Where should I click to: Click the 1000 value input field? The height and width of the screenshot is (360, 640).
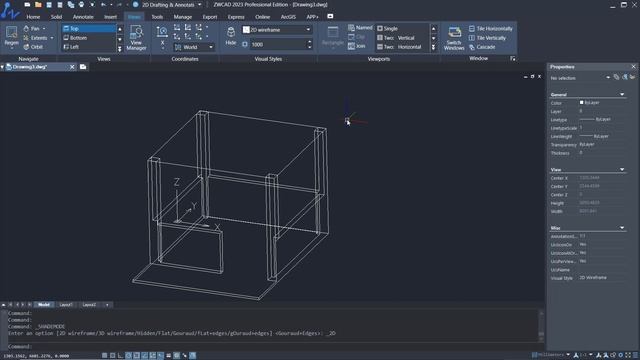pos(278,44)
